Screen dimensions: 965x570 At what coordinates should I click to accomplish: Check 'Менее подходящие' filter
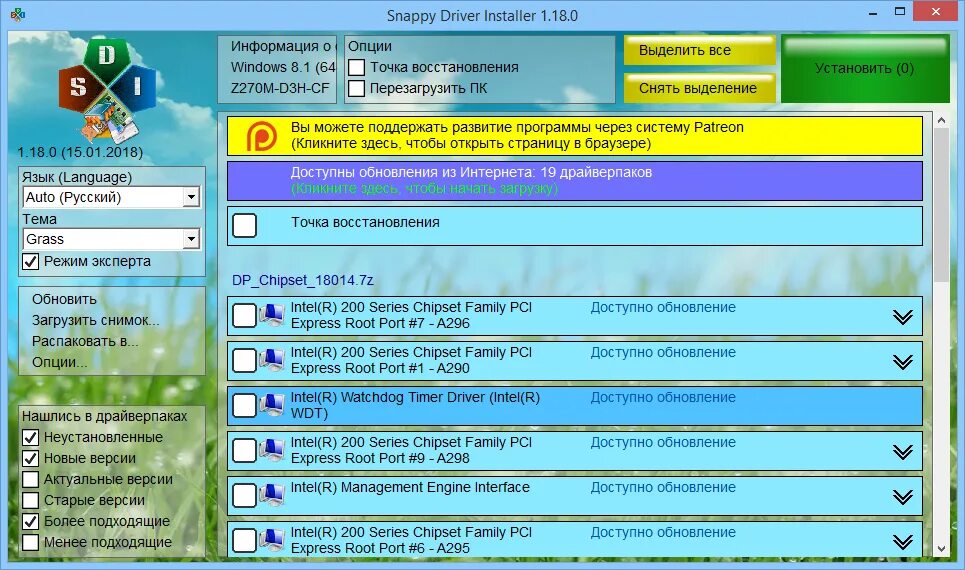point(31,542)
